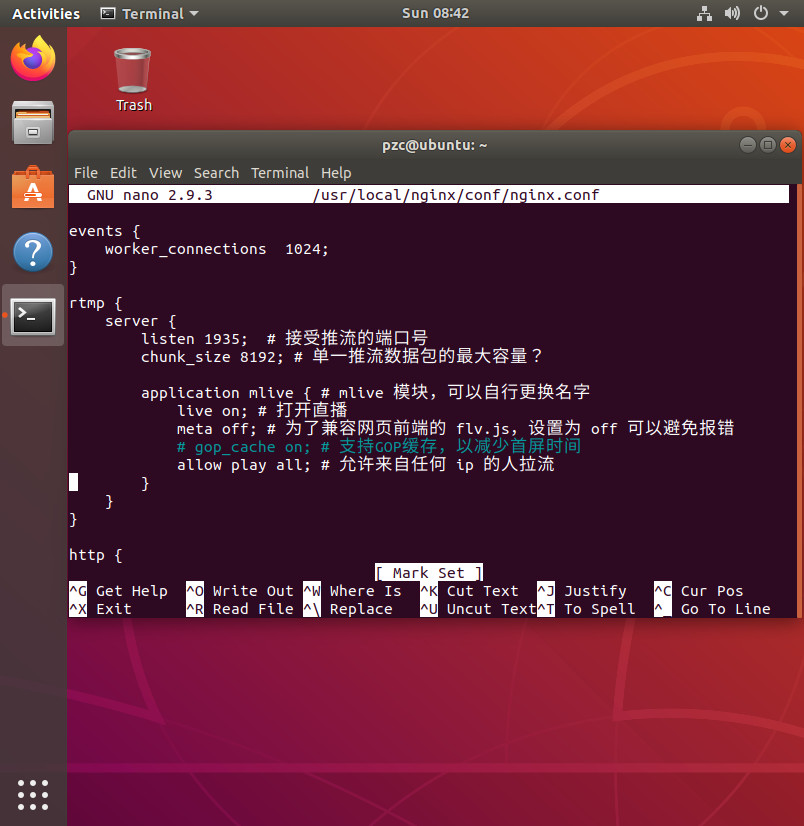Open Activities overview
This screenshot has height=826, width=804.
(46, 13)
